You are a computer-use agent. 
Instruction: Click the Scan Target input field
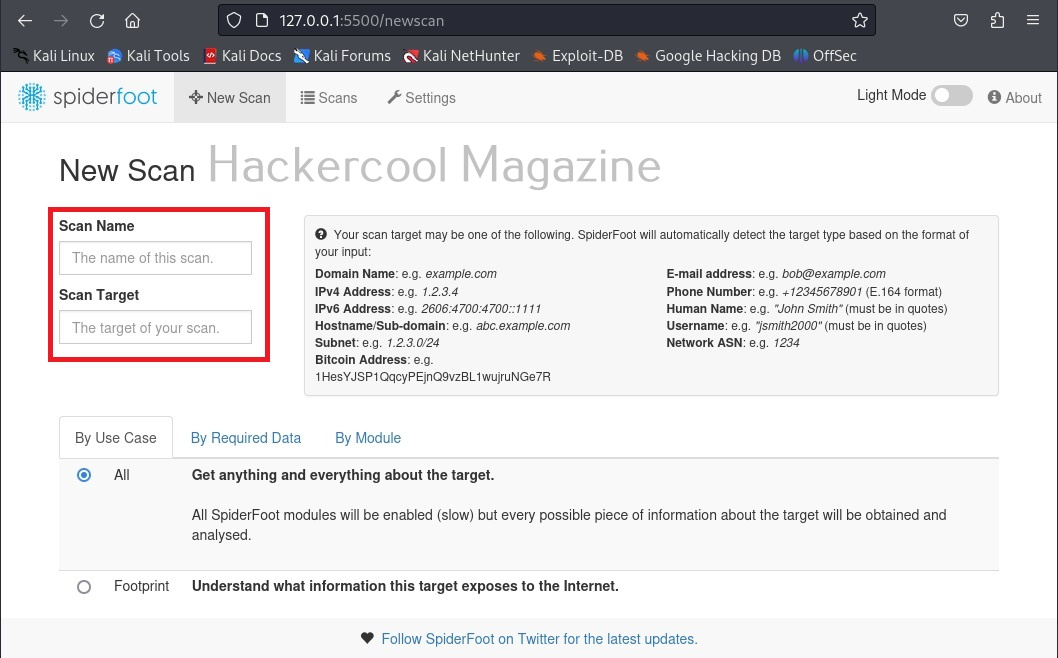tap(155, 327)
